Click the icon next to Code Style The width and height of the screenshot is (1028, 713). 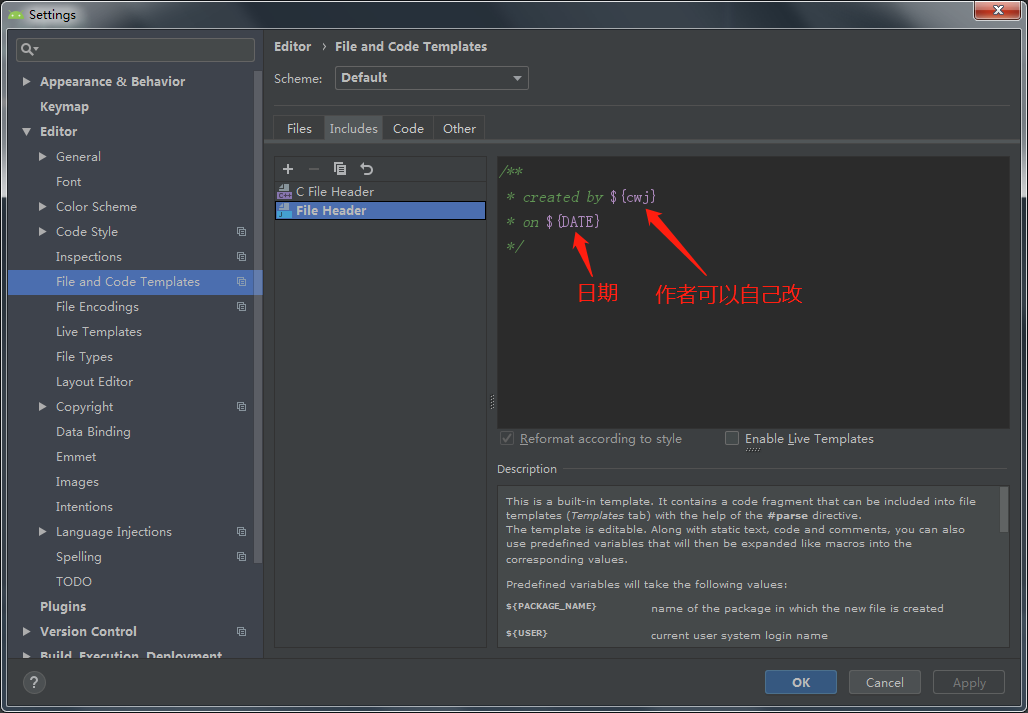click(239, 231)
